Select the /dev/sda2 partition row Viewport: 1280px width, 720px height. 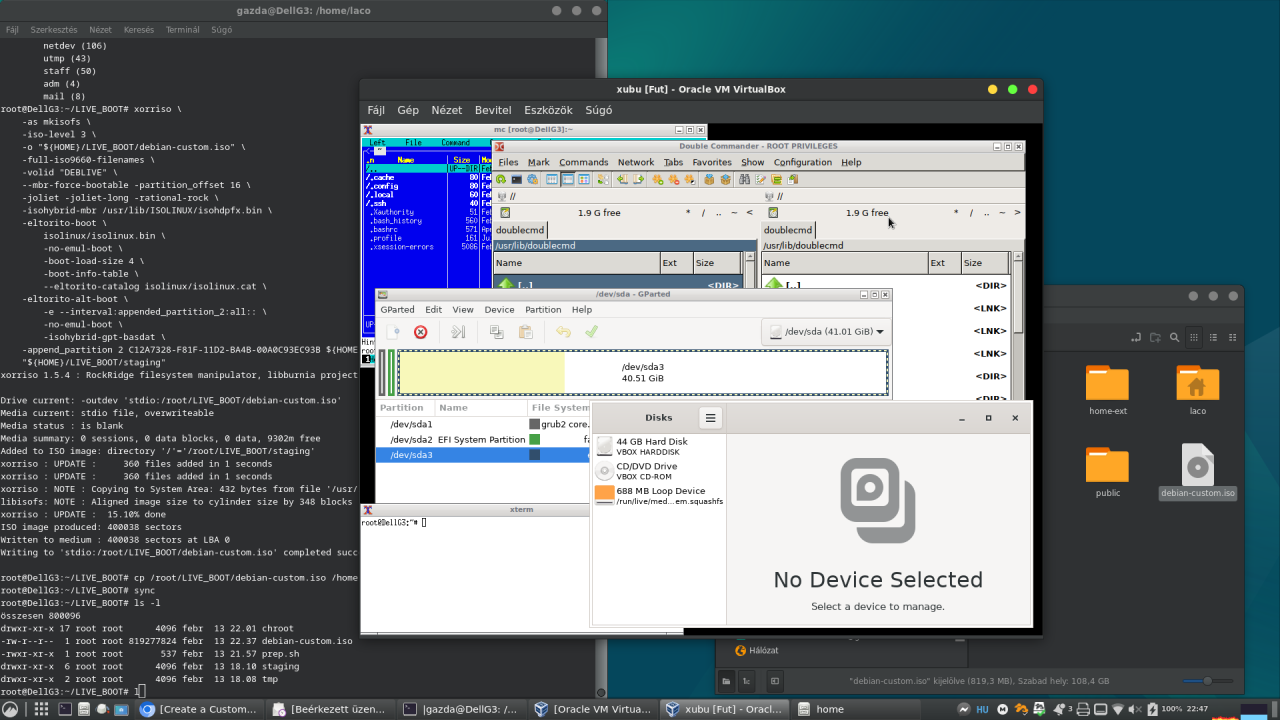(x=411, y=440)
